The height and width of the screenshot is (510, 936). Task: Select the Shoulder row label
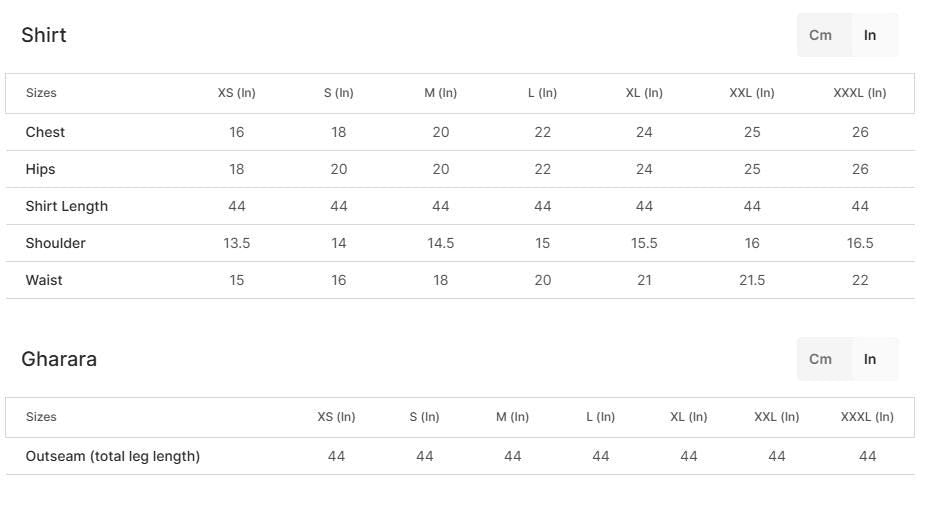tap(56, 243)
